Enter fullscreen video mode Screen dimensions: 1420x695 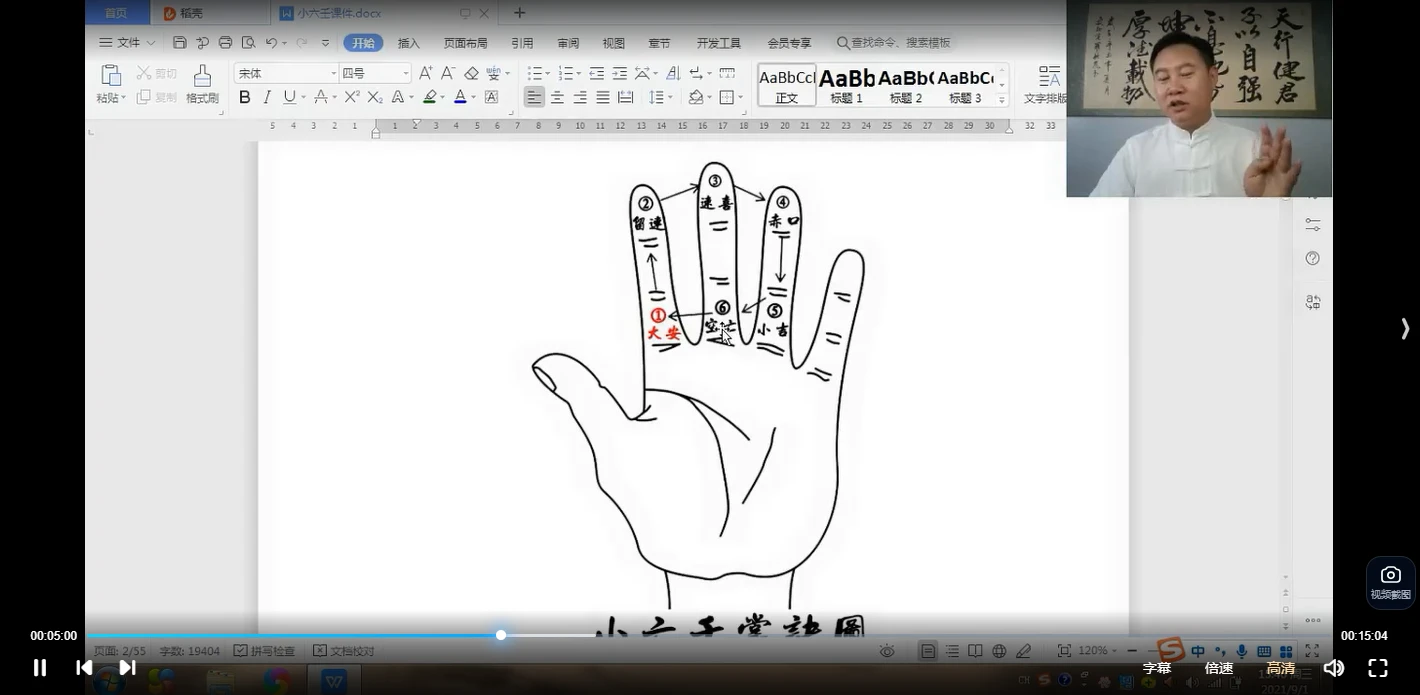[x=1378, y=668]
